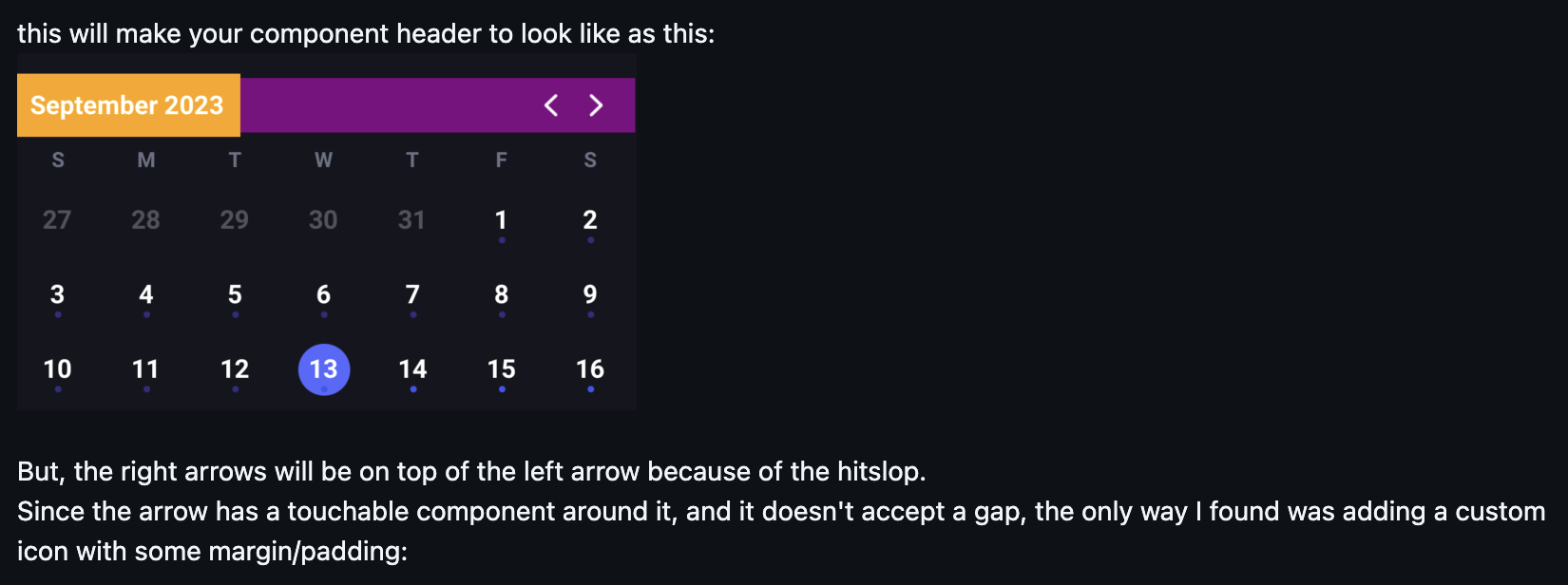The height and width of the screenshot is (585, 1568).
Task: Select the highlighted date 13
Action: point(324,369)
